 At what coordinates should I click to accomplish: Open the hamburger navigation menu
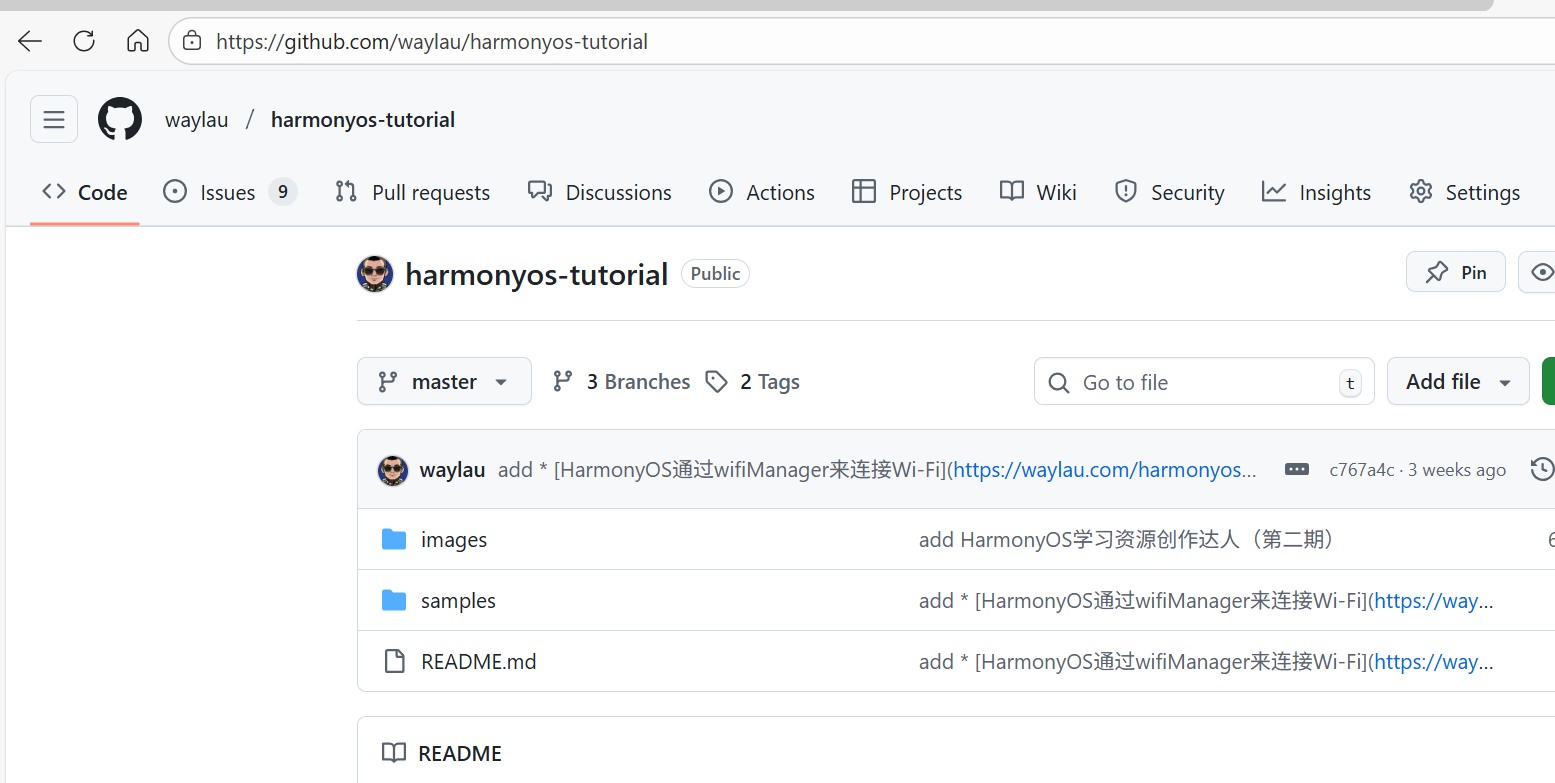point(54,120)
